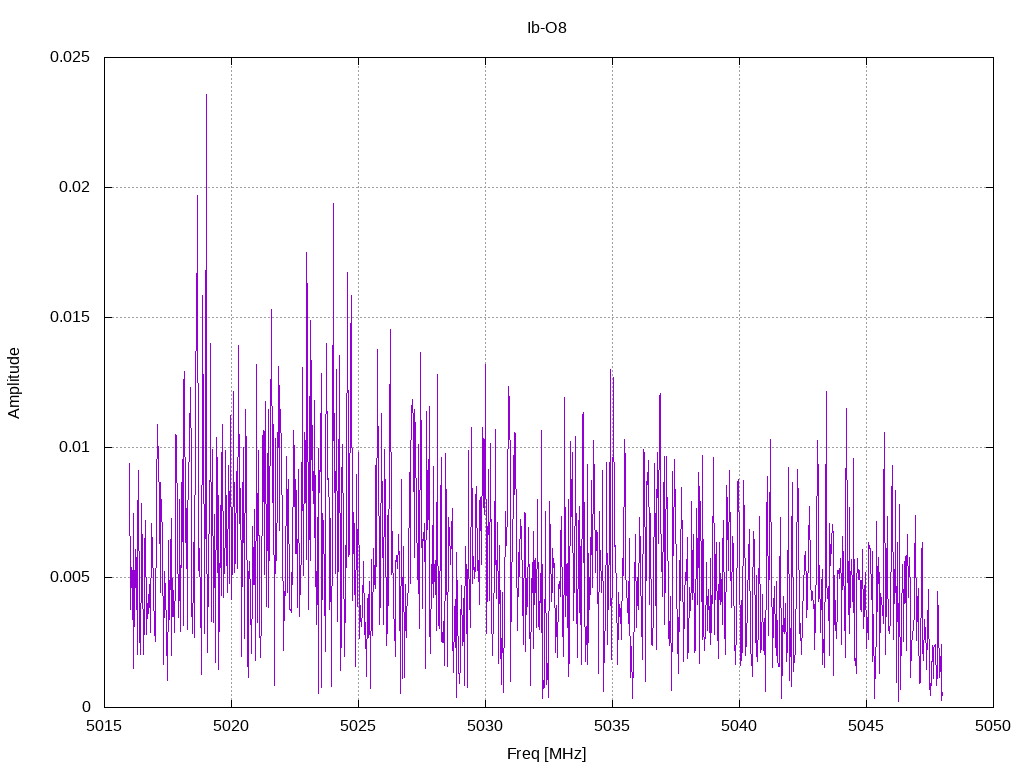Screen dimensions: 1024x768
Task: Click the 5050 x-axis tick label
Action: point(993,726)
